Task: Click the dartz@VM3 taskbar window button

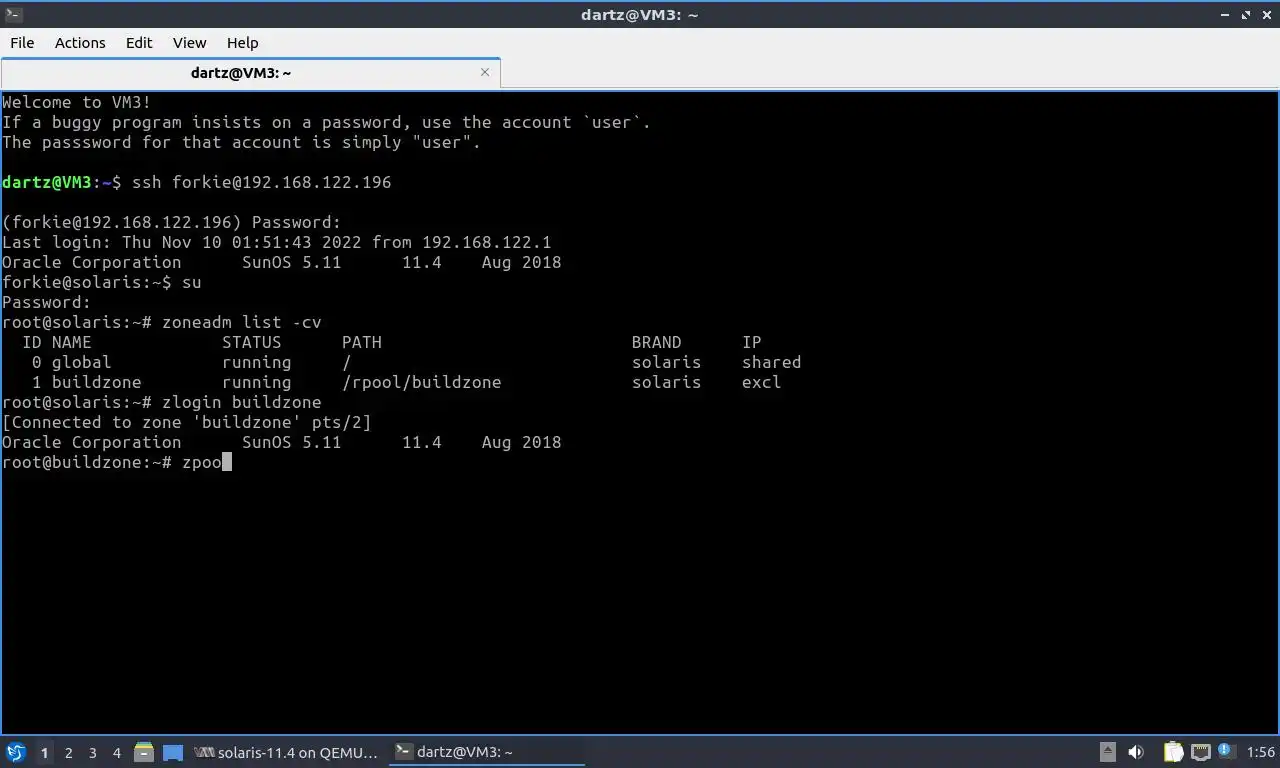Action: pyautogui.click(x=488, y=752)
